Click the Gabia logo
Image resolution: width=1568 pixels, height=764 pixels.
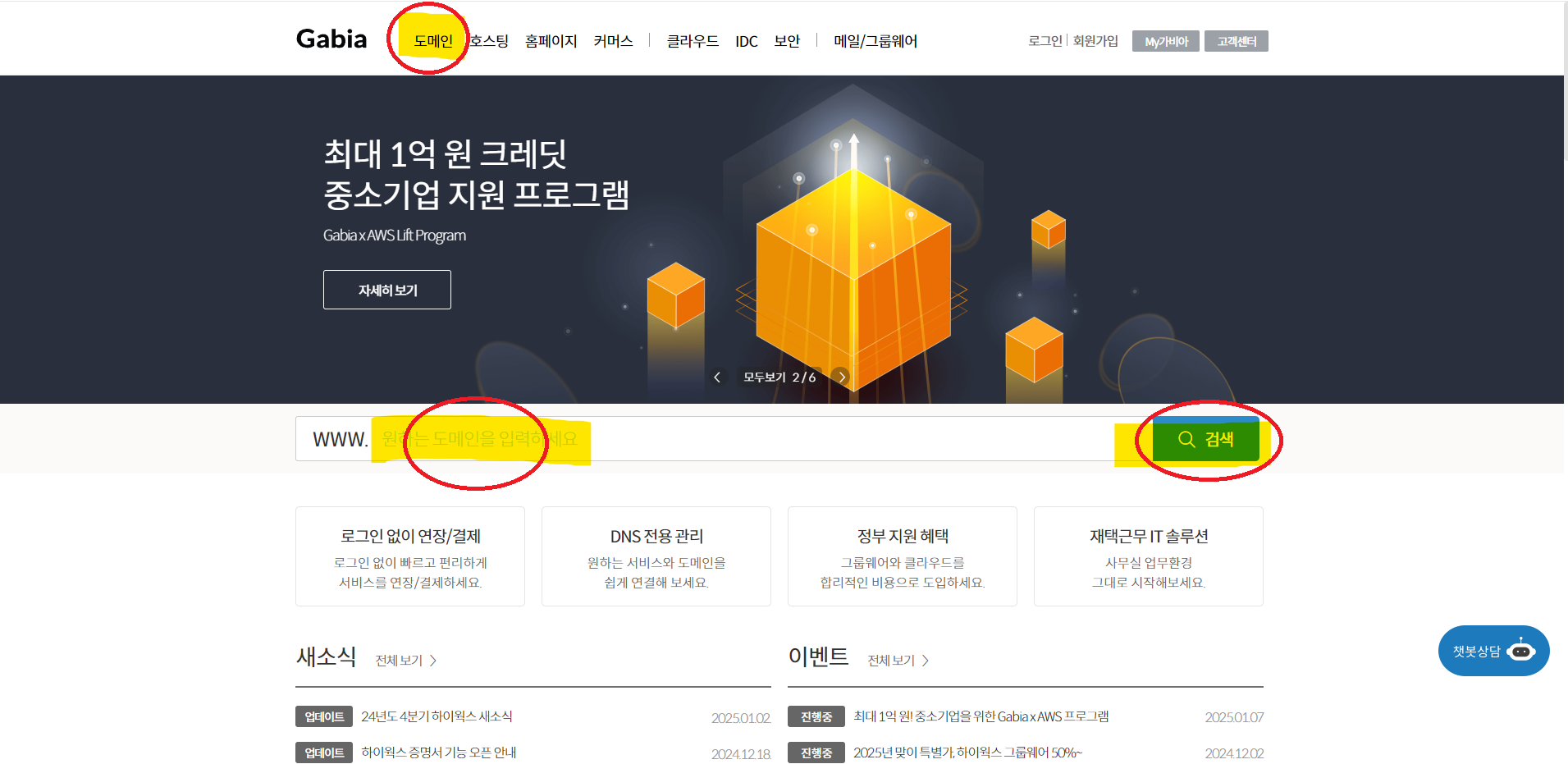[331, 39]
